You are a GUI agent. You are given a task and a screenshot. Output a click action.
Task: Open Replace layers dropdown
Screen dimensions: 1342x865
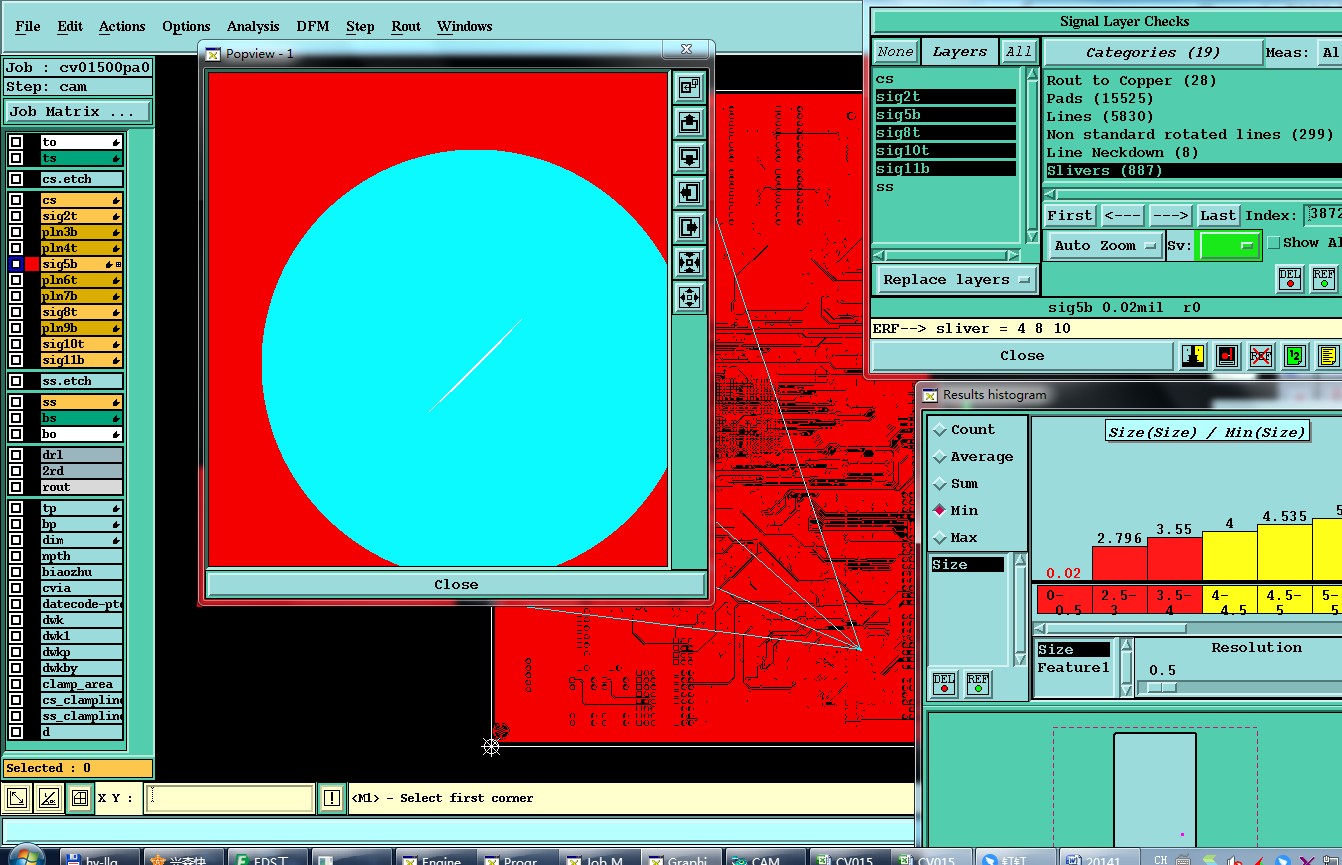[956, 280]
